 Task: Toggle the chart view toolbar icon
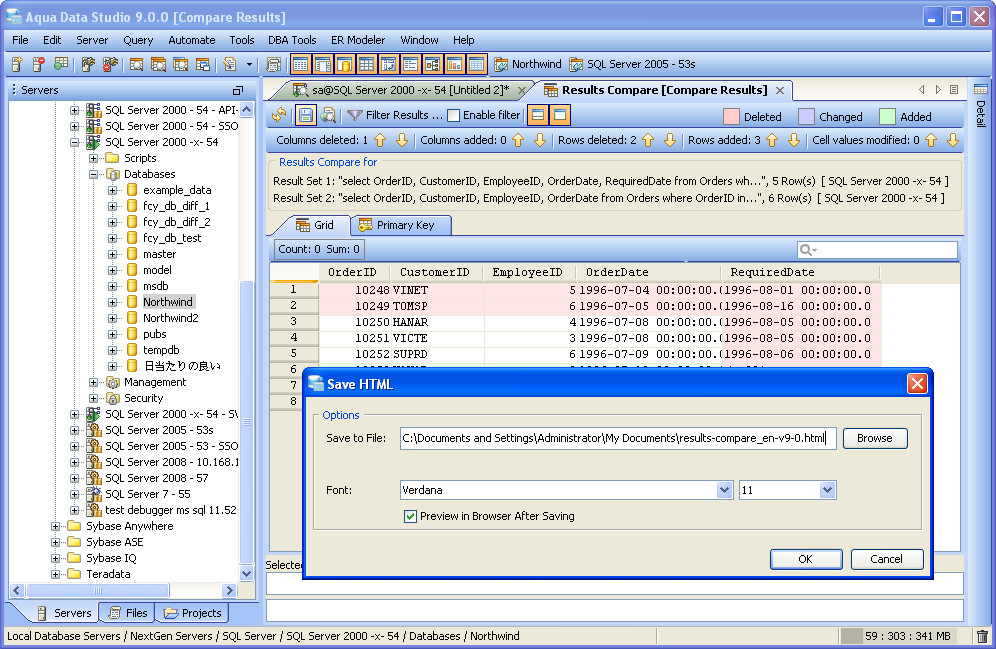(454, 64)
